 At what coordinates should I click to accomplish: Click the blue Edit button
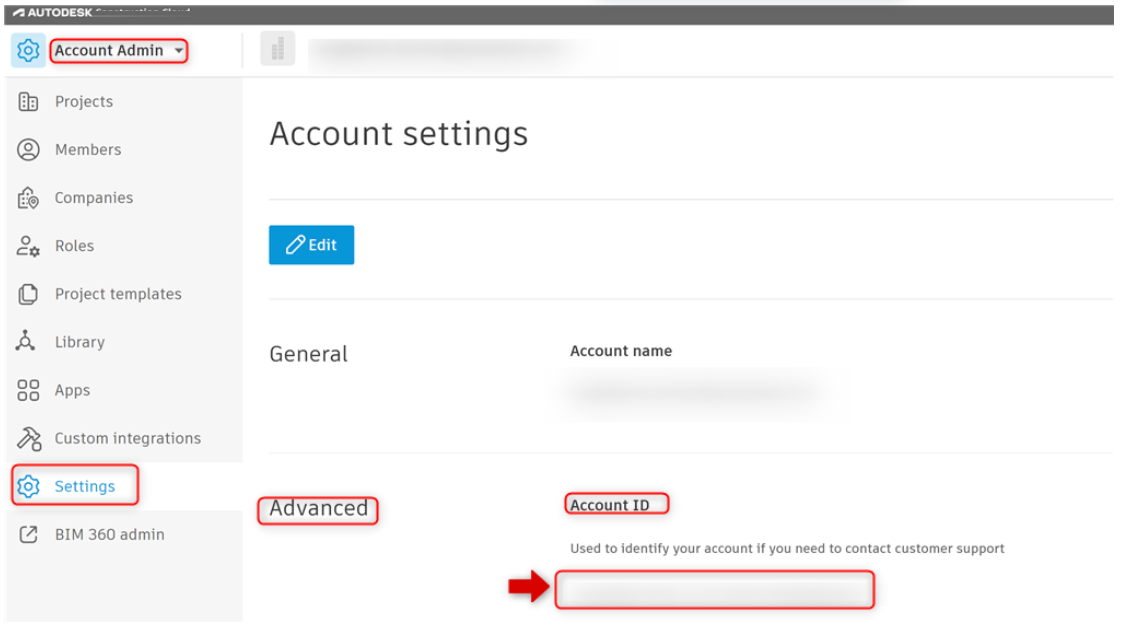pyautogui.click(x=311, y=244)
